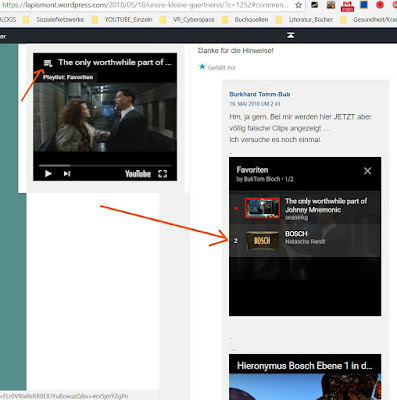Click 'BOSCH' playlist item title

click(x=296, y=234)
